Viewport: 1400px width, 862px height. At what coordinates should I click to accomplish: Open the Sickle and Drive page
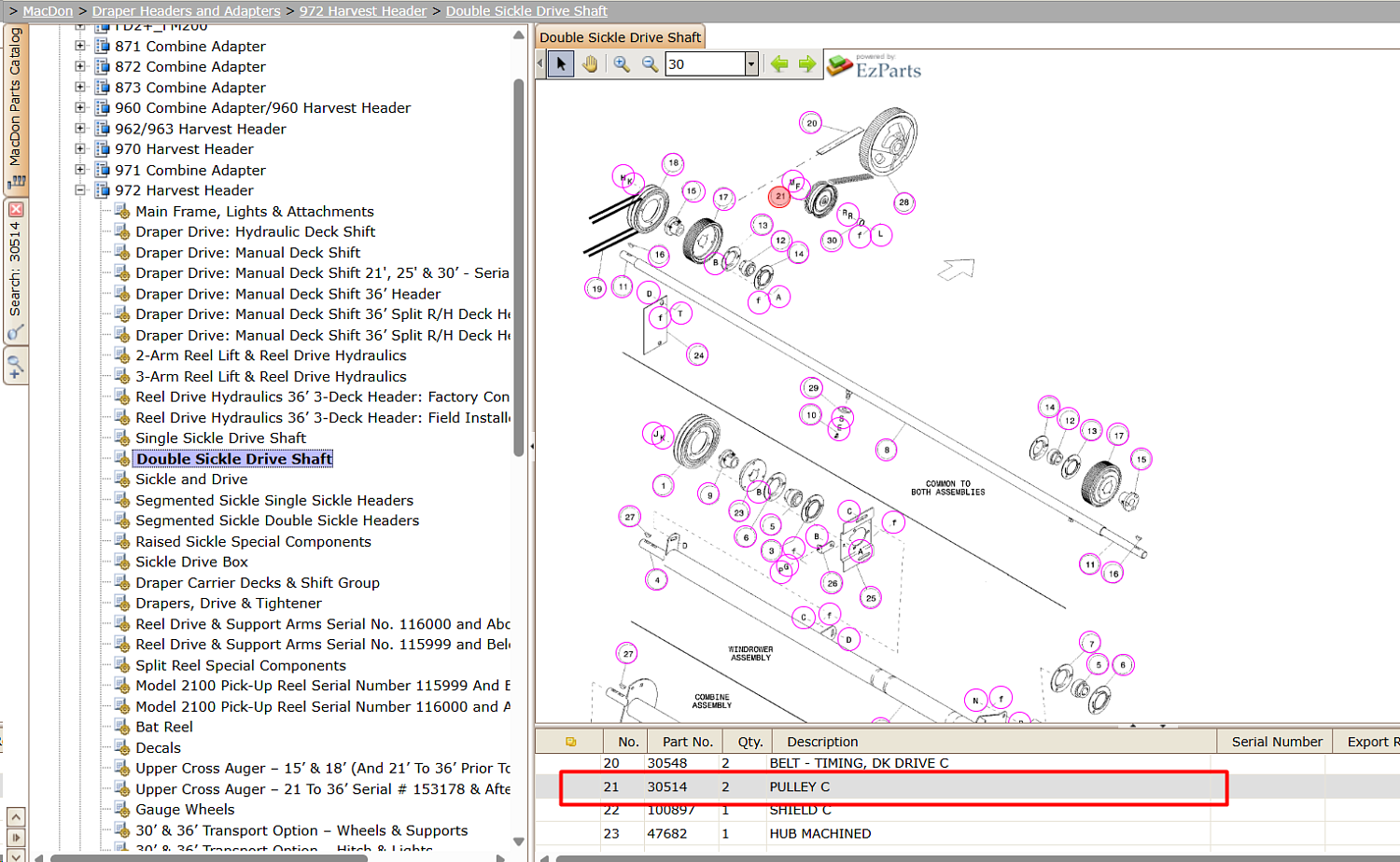pyautogui.click(x=191, y=480)
